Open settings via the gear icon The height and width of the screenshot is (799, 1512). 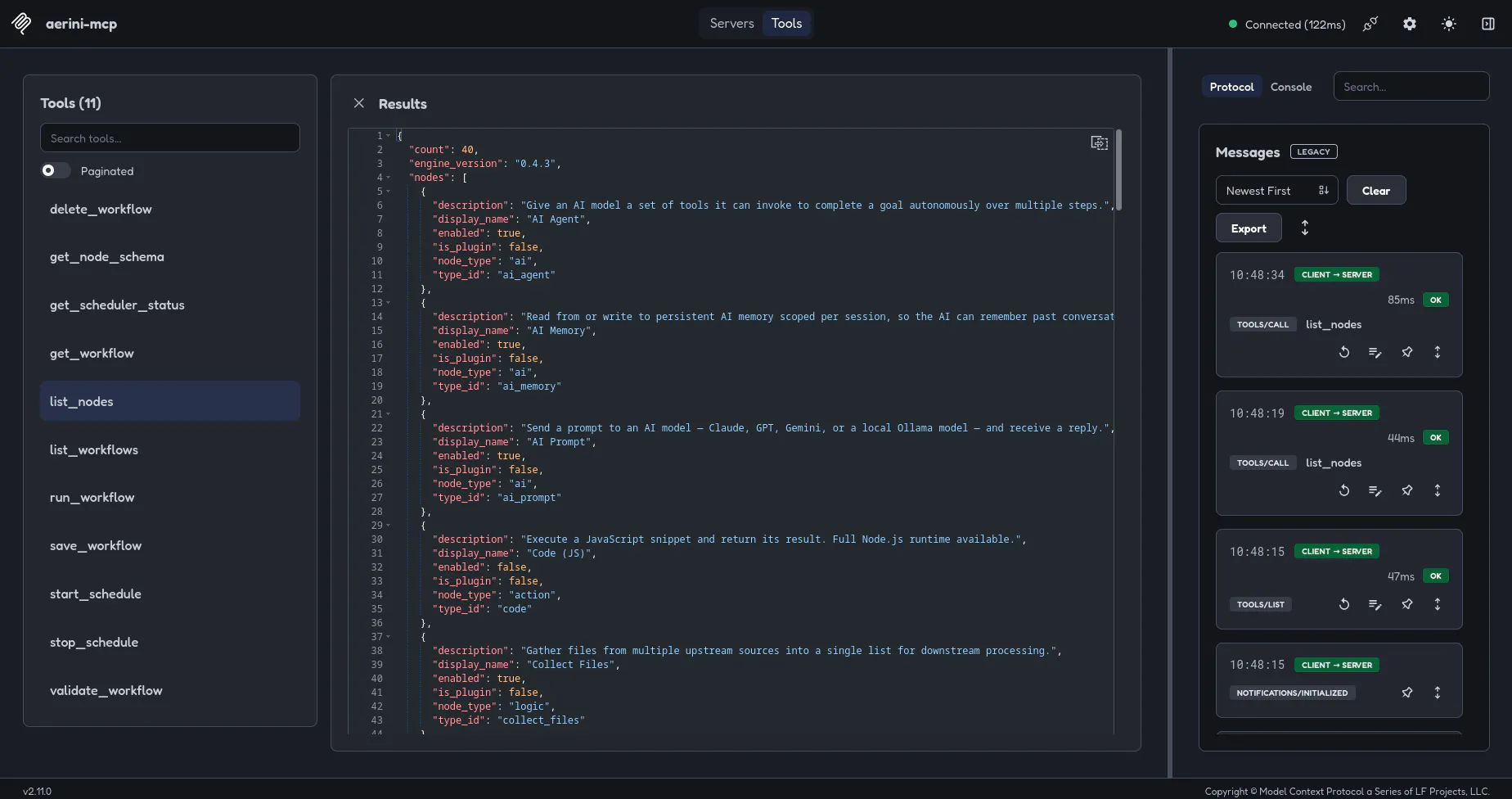click(x=1410, y=24)
